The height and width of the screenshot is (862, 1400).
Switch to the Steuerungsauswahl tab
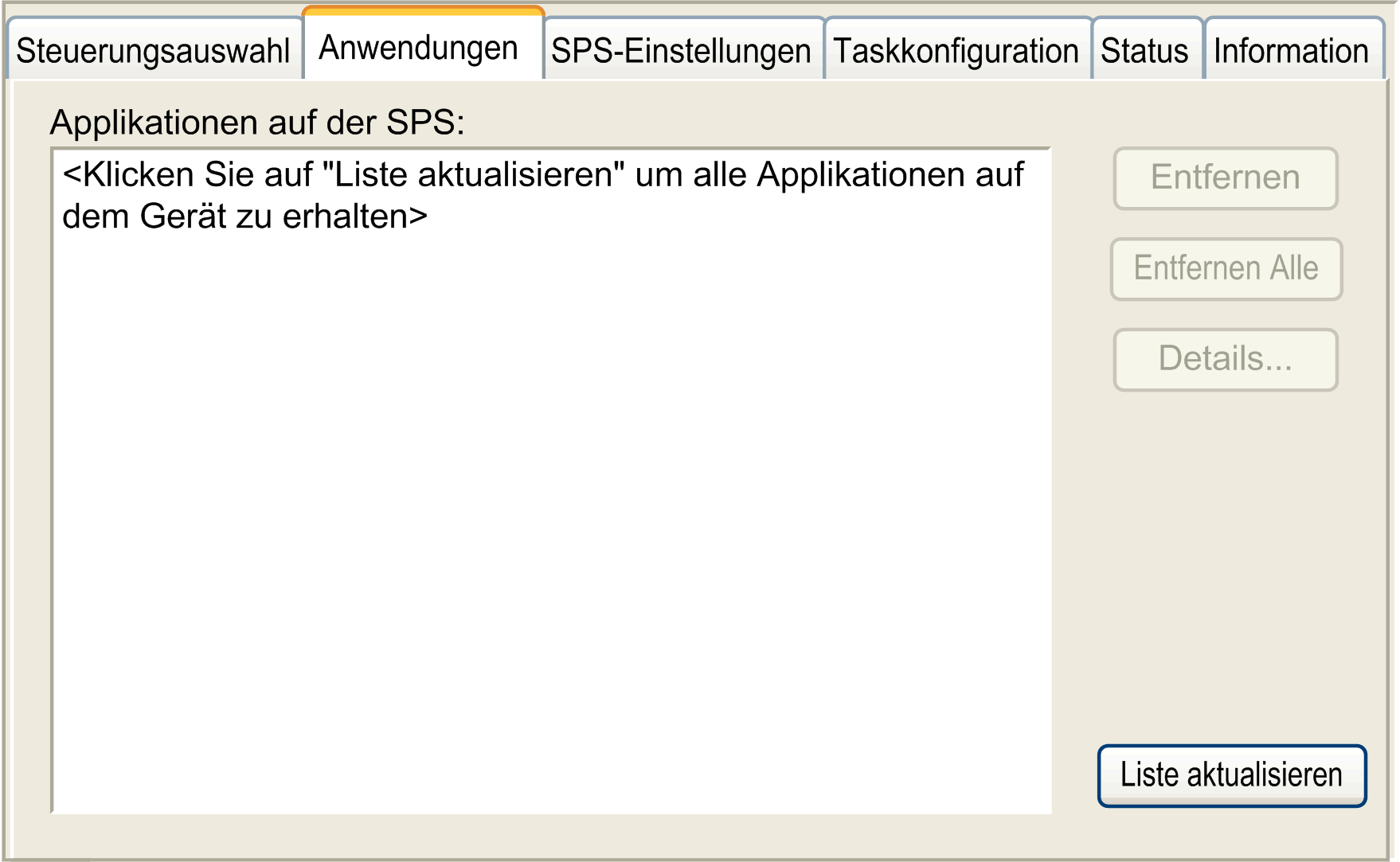coord(153,51)
